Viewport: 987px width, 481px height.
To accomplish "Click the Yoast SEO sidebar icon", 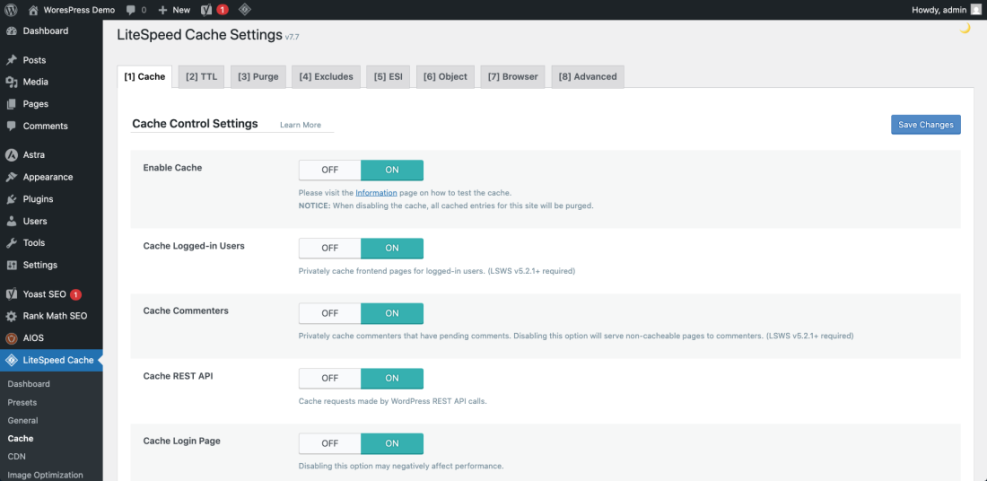I will [11, 294].
